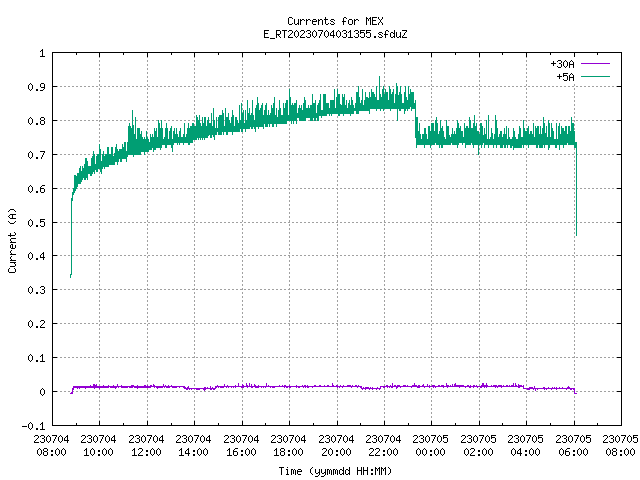Image resolution: width=640 pixels, height=480 pixels.
Task: Click the y-axis tick value 0.9
Action: pyautogui.click(x=36, y=87)
